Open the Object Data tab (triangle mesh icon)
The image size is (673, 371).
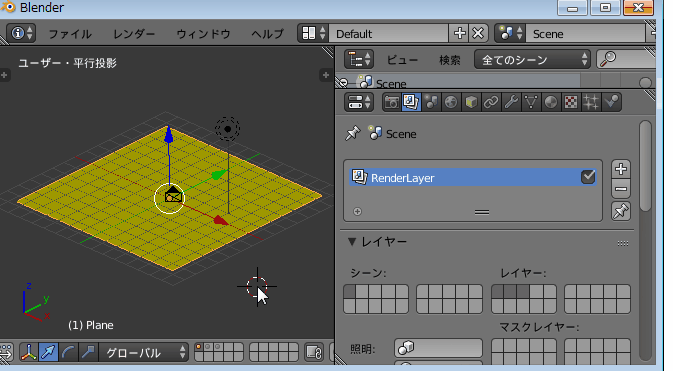(531, 102)
